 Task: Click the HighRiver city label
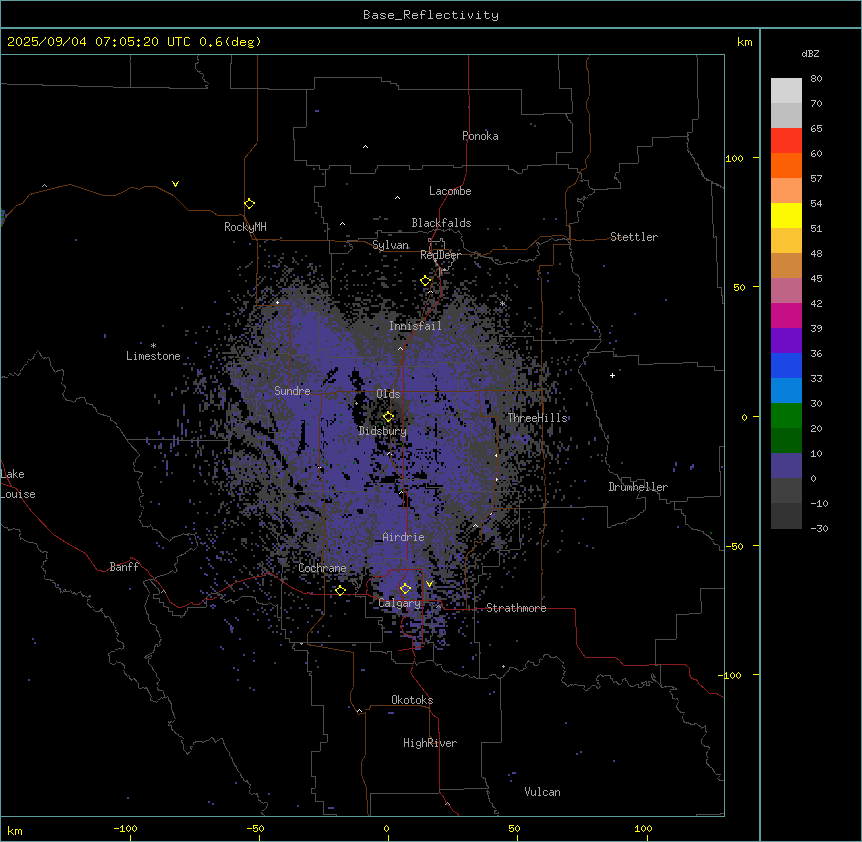click(x=430, y=743)
